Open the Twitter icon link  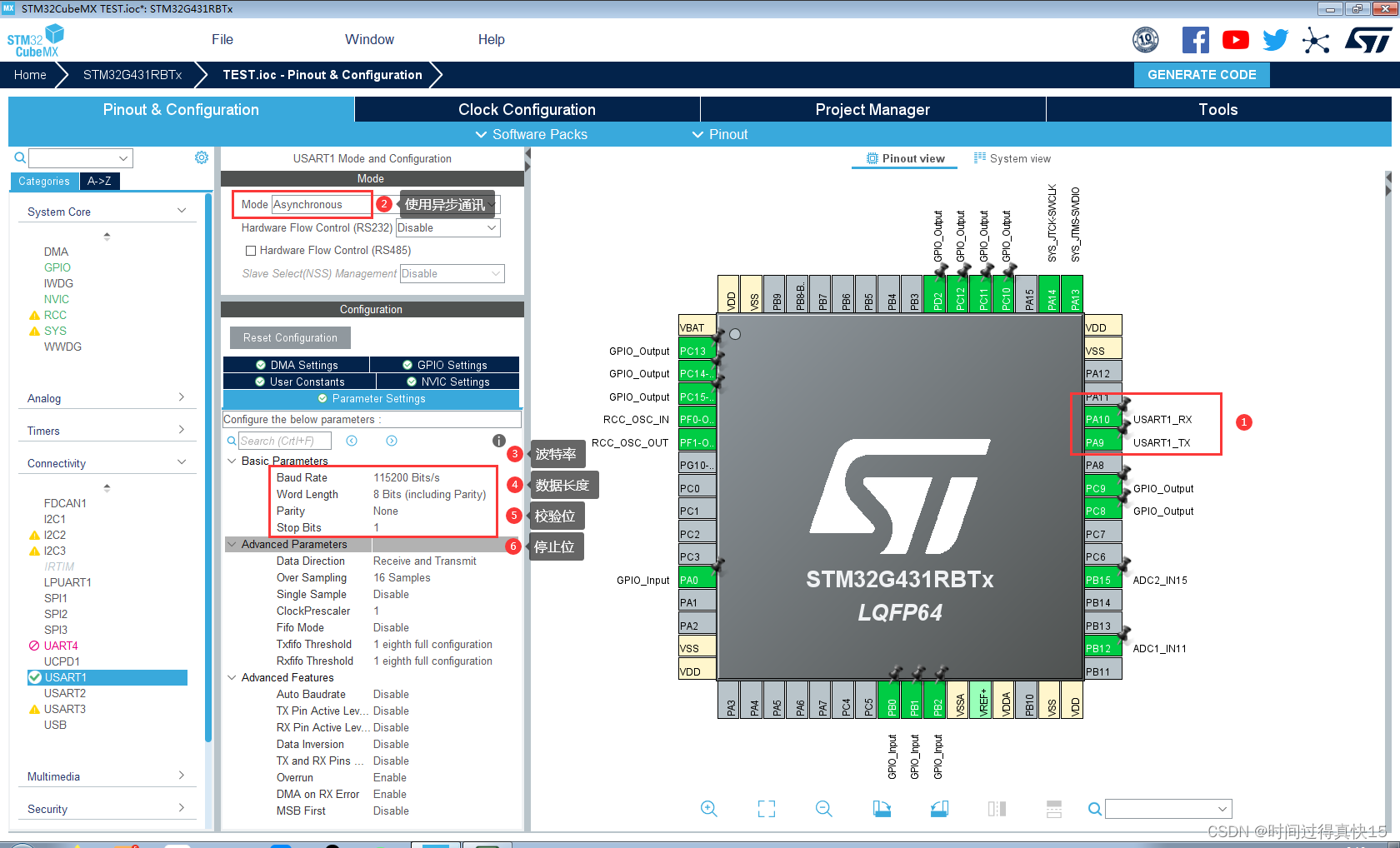coord(1276,40)
